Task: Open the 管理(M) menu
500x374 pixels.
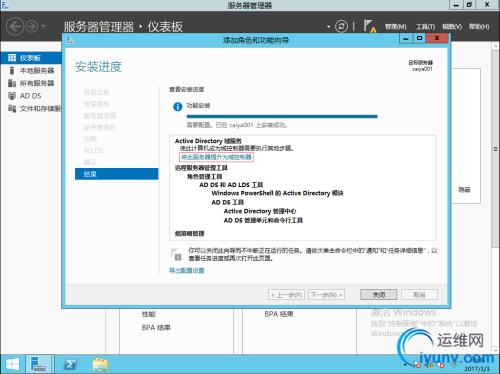Action: 395,27
